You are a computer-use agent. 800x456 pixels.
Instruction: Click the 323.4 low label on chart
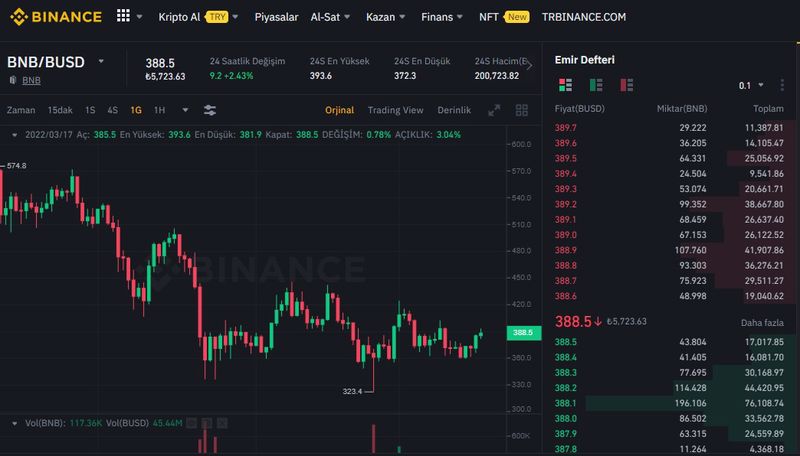[x=352, y=391]
